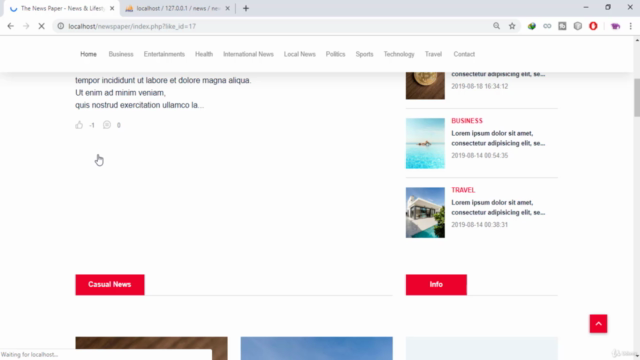
Task: Click the coin article thumbnail
Action: coord(425,85)
